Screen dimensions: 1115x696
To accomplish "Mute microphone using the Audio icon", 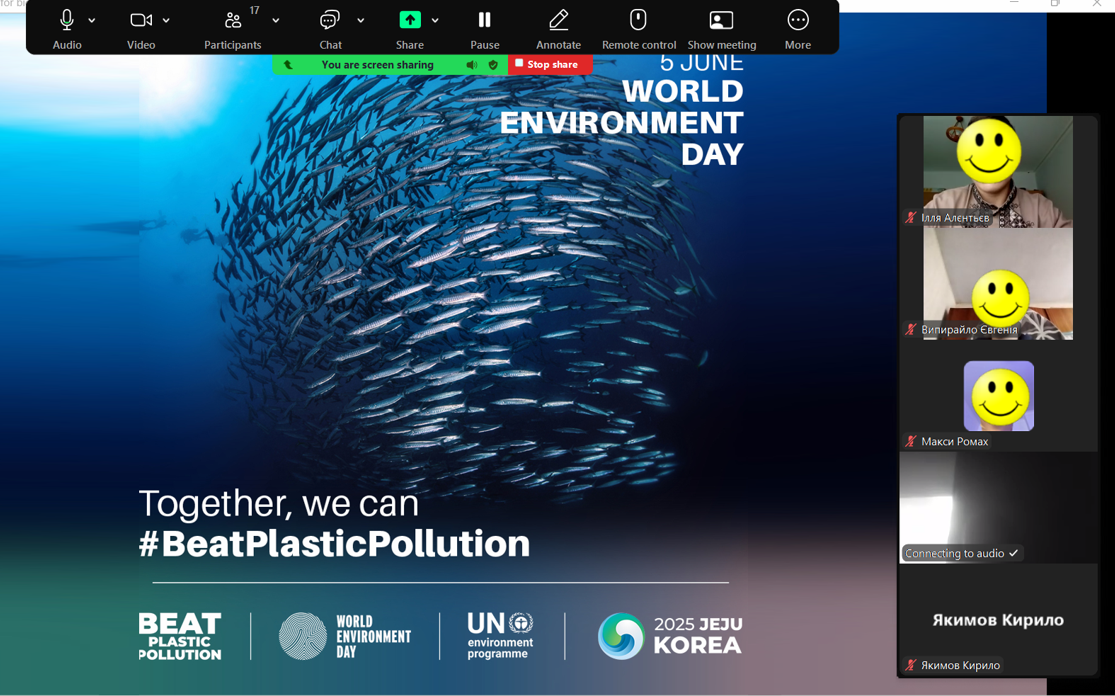I will pyautogui.click(x=66, y=20).
